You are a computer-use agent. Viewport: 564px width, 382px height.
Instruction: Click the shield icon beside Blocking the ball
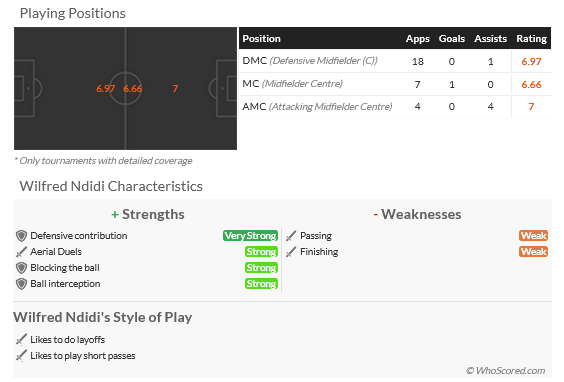pyautogui.click(x=22, y=268)
